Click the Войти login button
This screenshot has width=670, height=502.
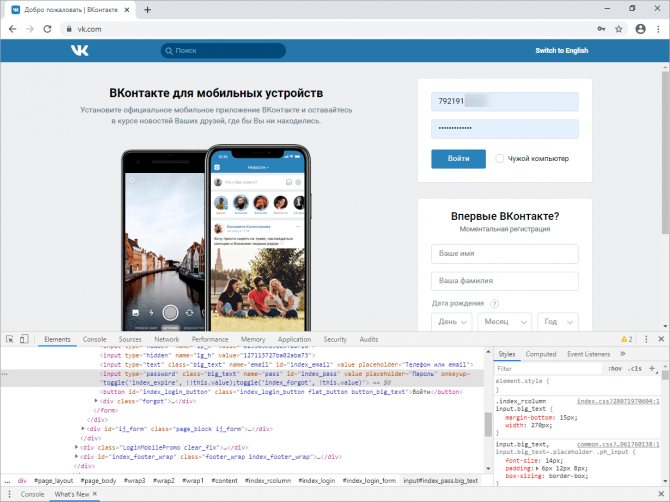(458, 159)
